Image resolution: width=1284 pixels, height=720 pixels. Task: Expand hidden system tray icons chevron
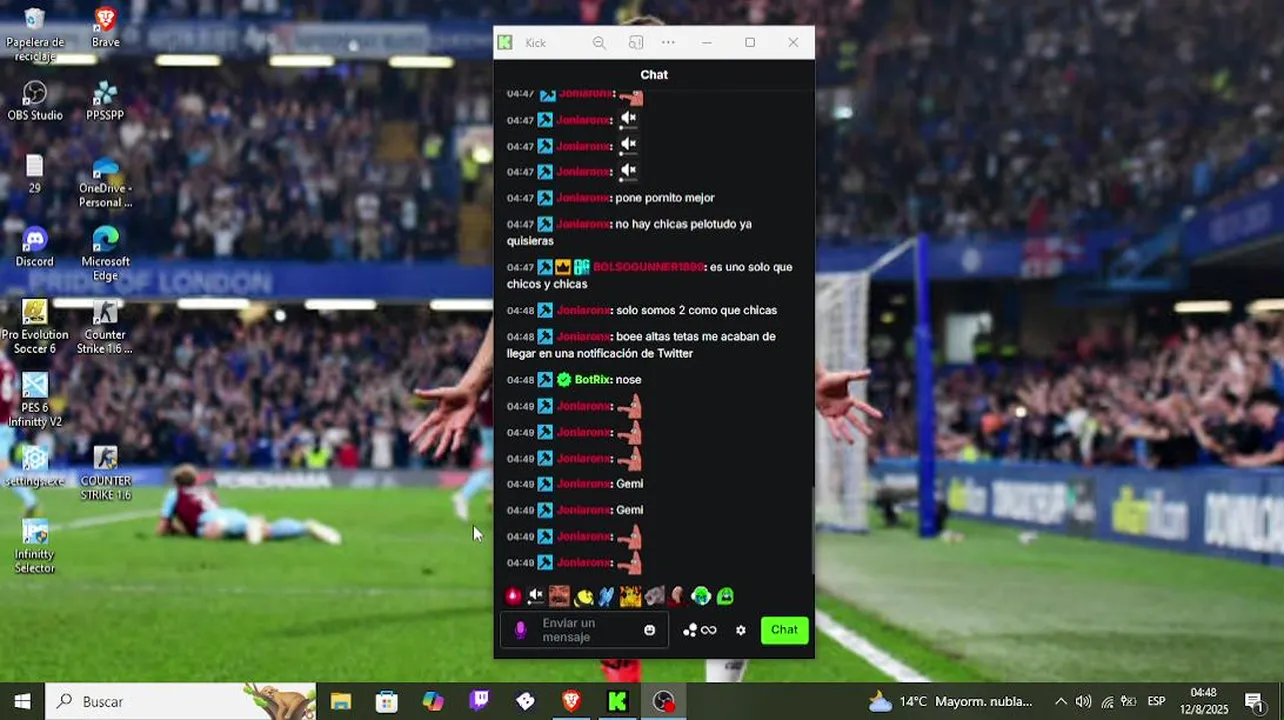coord(1061,701)
